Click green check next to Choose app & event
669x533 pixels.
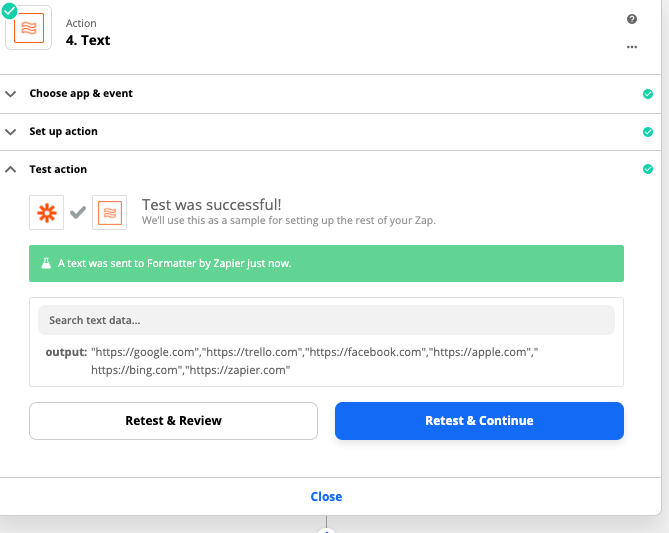[x=648, y=94]
